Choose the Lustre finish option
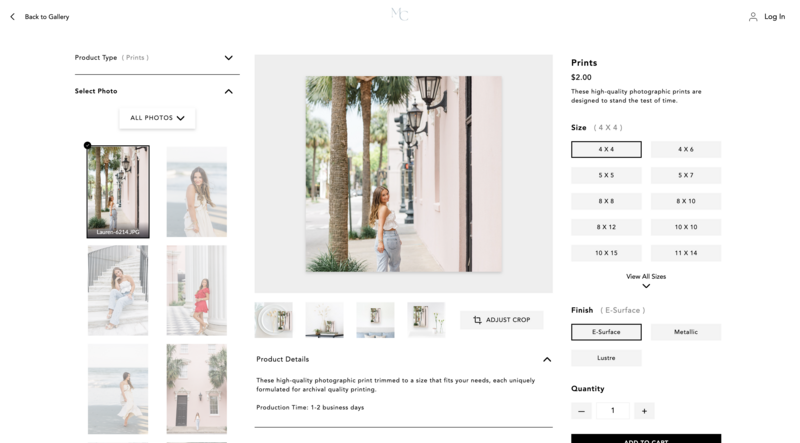 (606, 358)
